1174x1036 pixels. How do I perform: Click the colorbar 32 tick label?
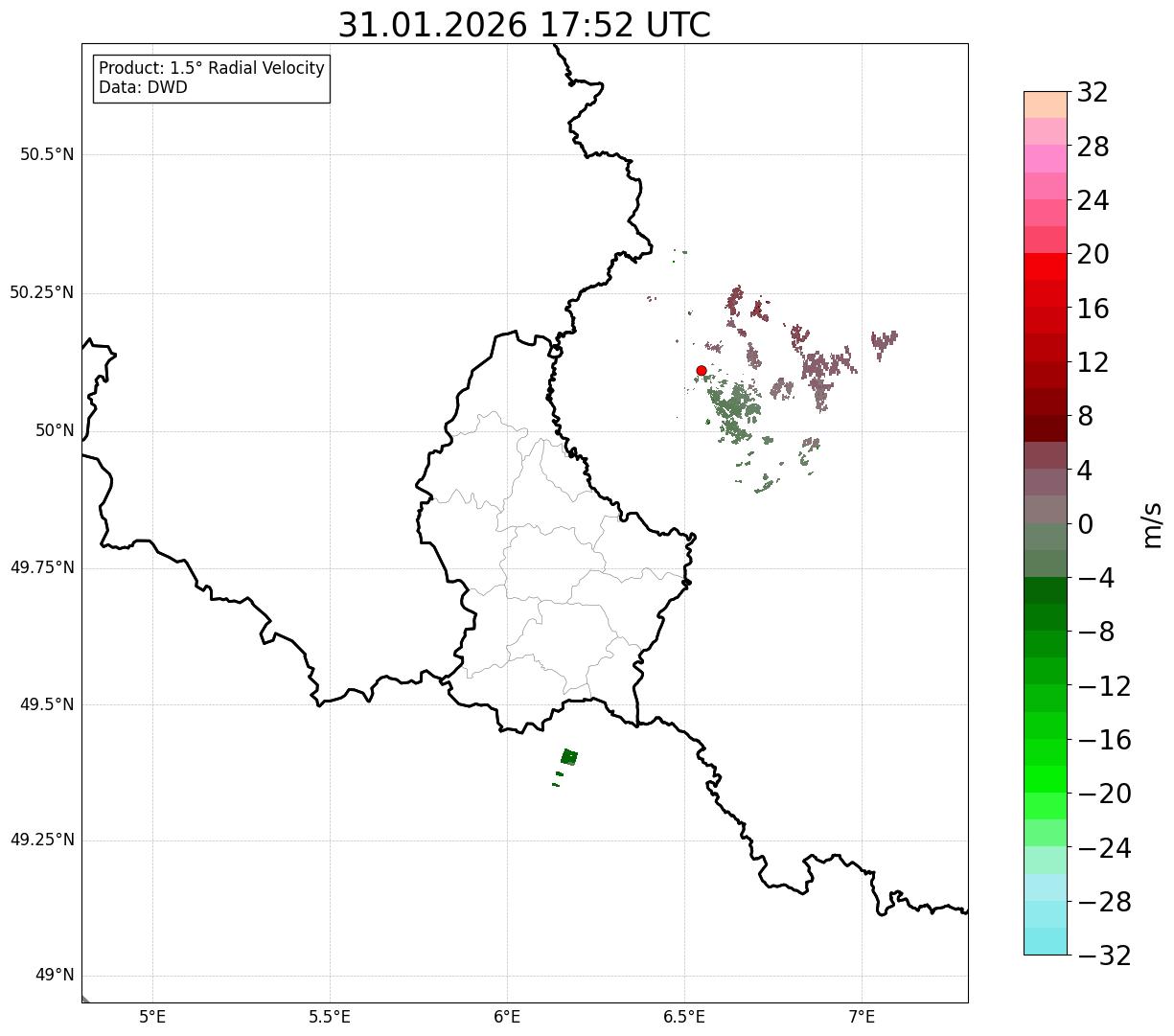(1093, 93)
